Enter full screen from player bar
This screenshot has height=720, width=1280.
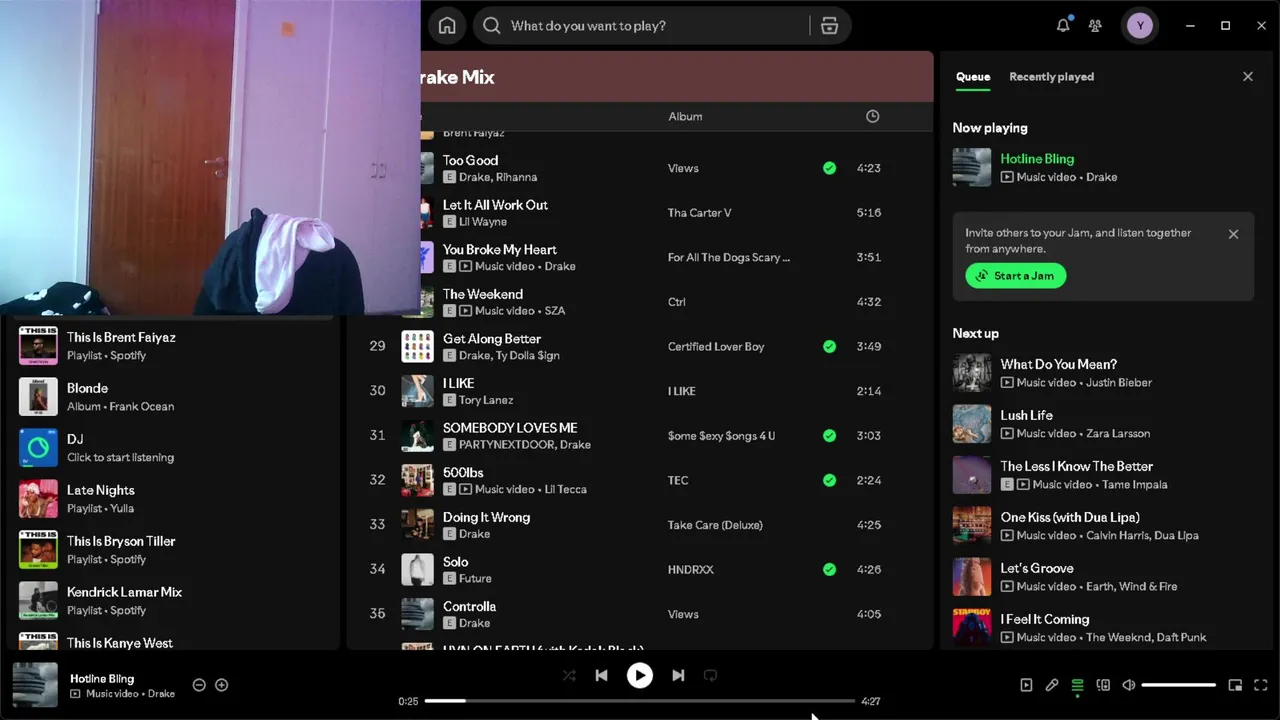pyautogui.click(x=1260, y=685)
